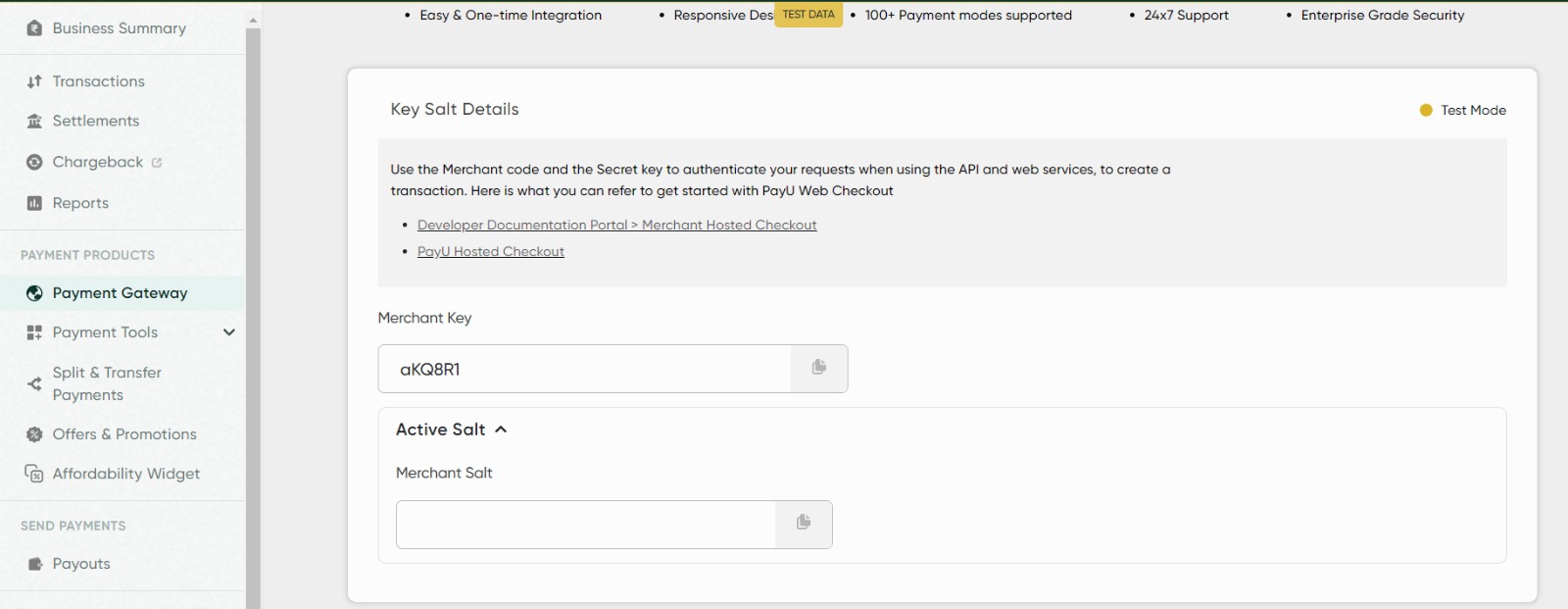The height and width of the screenshot is (609, 1568).
Task: Click the Transactions arrows icon
Action: tap(34, 81)
